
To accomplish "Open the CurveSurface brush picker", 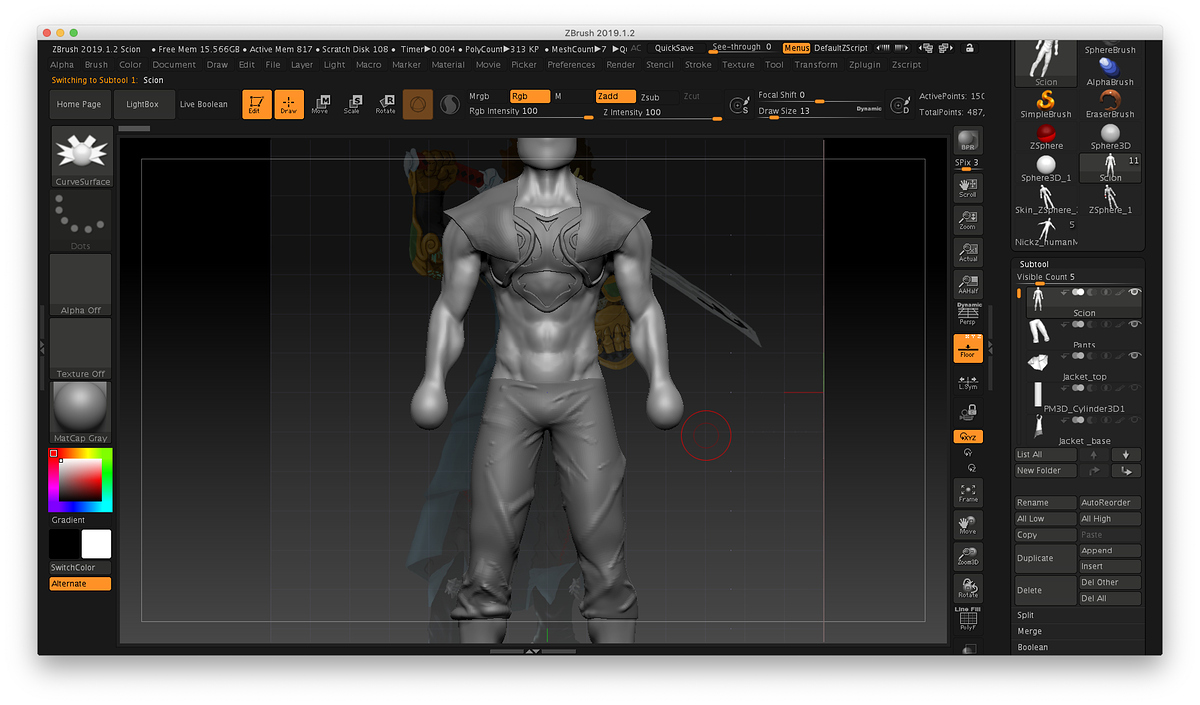I will pos(81,157).
